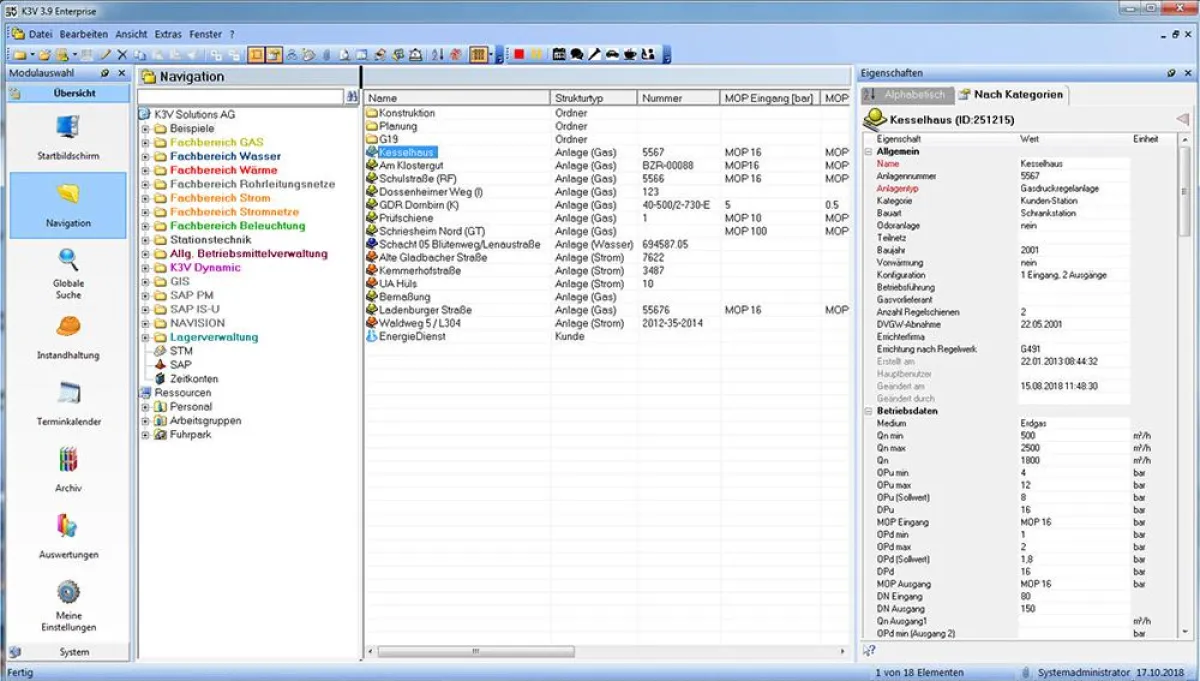This screenshot has width=1200, height=681.
Task: Open the Extras menu
Action: tap(168, 34)
